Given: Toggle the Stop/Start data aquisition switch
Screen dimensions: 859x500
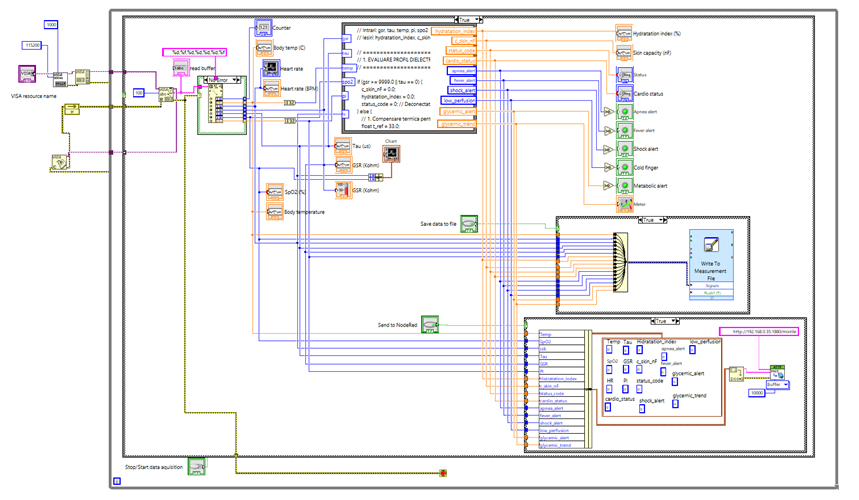Looking at the screenshot, I should [x=197, y=466].
